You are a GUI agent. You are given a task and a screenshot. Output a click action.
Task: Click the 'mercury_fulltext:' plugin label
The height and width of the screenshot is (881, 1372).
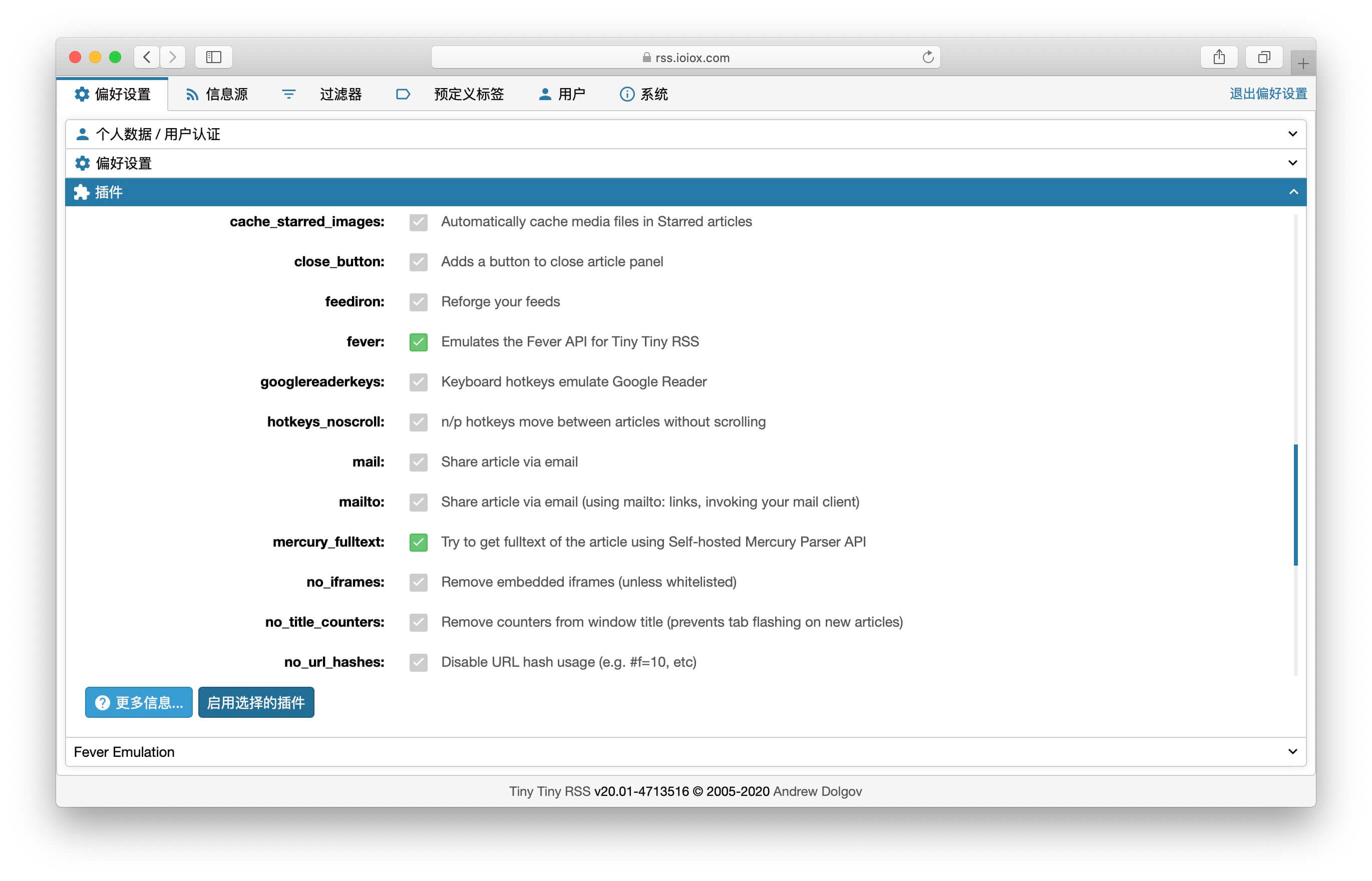click(328, 542)
